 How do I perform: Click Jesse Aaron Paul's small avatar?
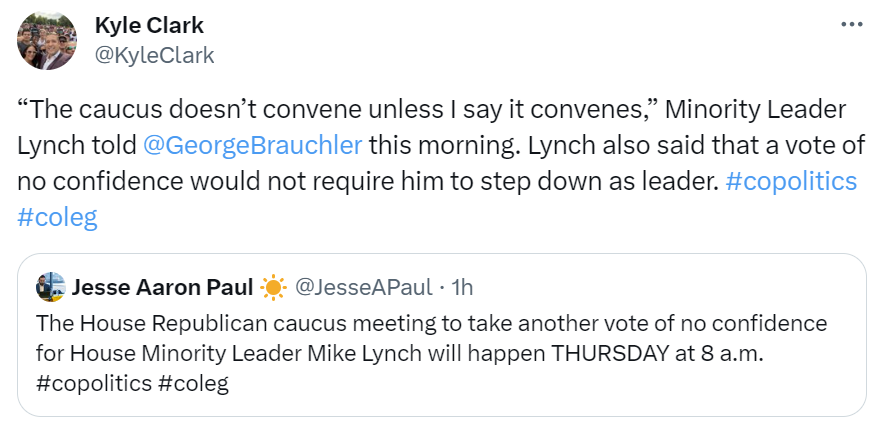[50, 288]
